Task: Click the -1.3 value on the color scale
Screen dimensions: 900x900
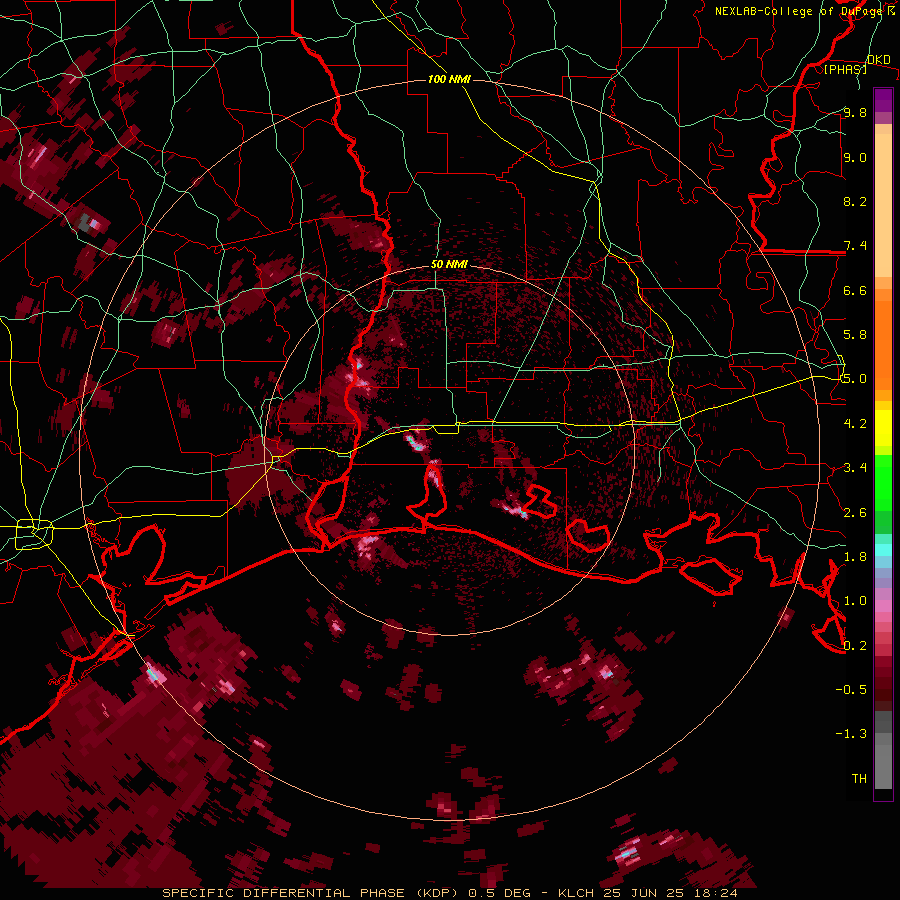Action: (851, 734)
